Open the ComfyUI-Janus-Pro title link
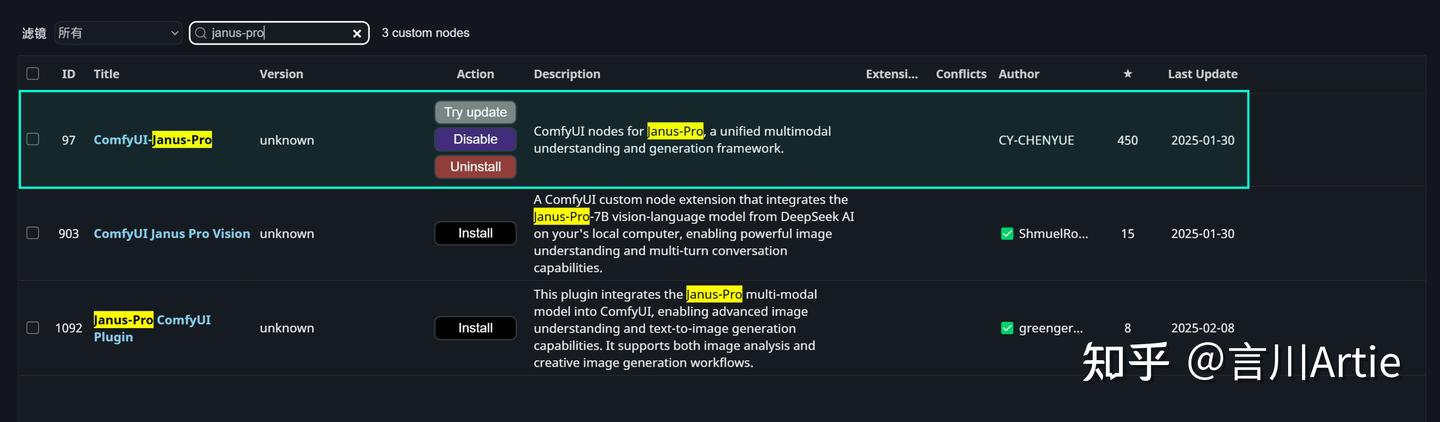 pyautogui.click(x=152, y=140)
